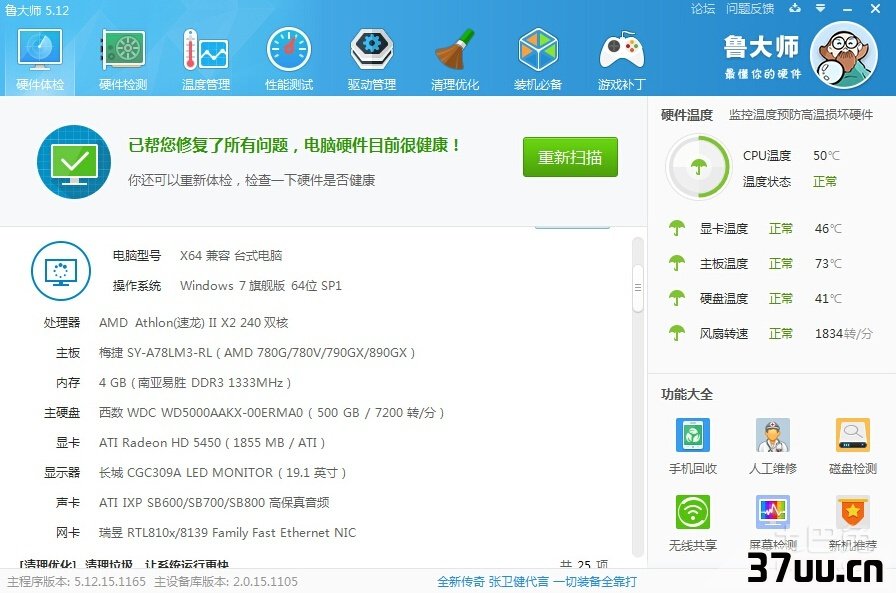Select the 'Windows 7 旗舰版 64位 SP1' text

click(x=261, y=286)
